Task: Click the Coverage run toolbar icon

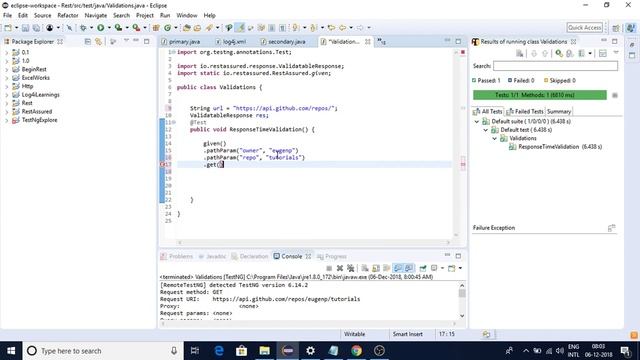Action: [x=118, y=28]
